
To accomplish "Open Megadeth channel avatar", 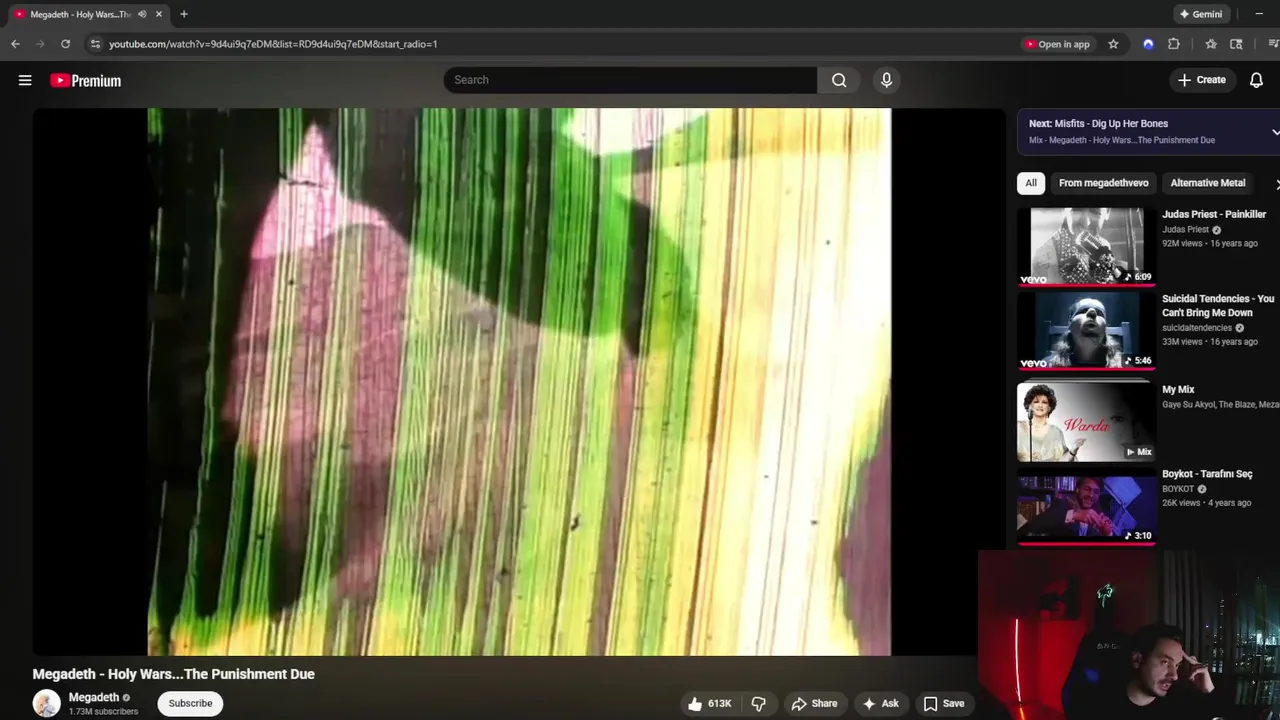I will tap(46, 703).
